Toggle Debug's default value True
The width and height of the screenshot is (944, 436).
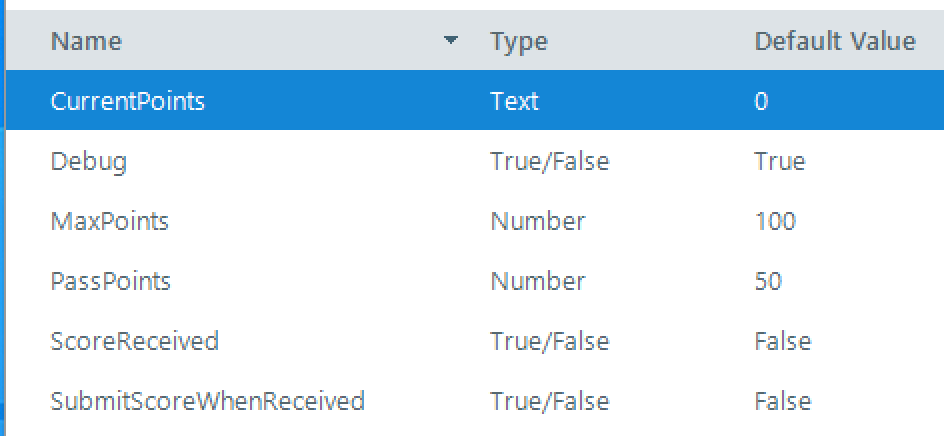tap(780, 161)
